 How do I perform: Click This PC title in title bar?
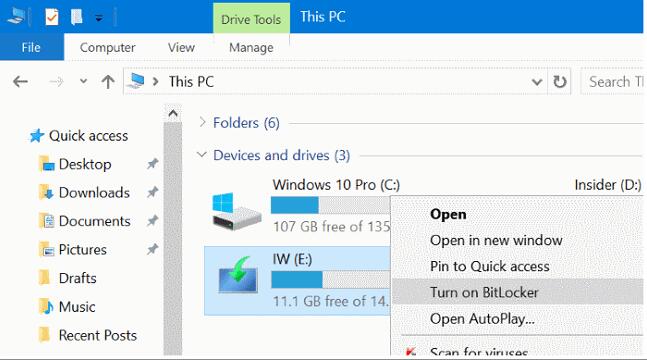point(323,17)
